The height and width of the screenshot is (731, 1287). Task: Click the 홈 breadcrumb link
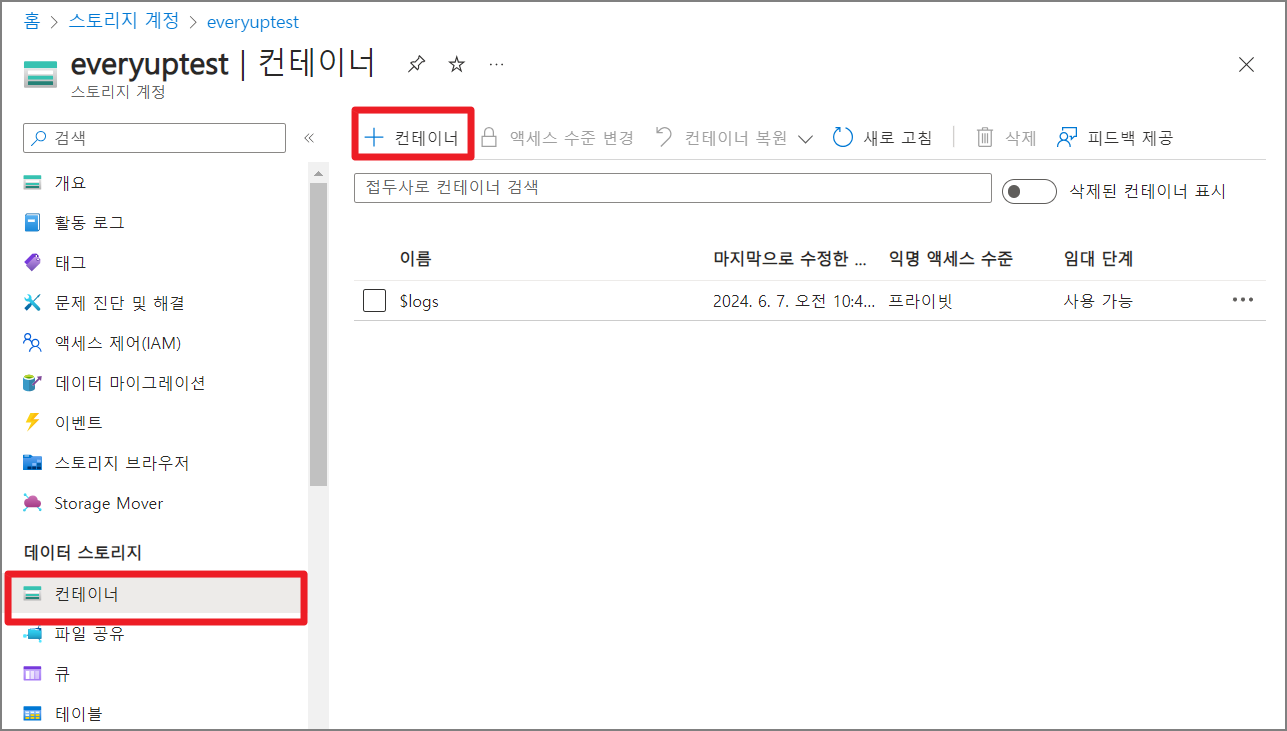click(x=32, y=21)
